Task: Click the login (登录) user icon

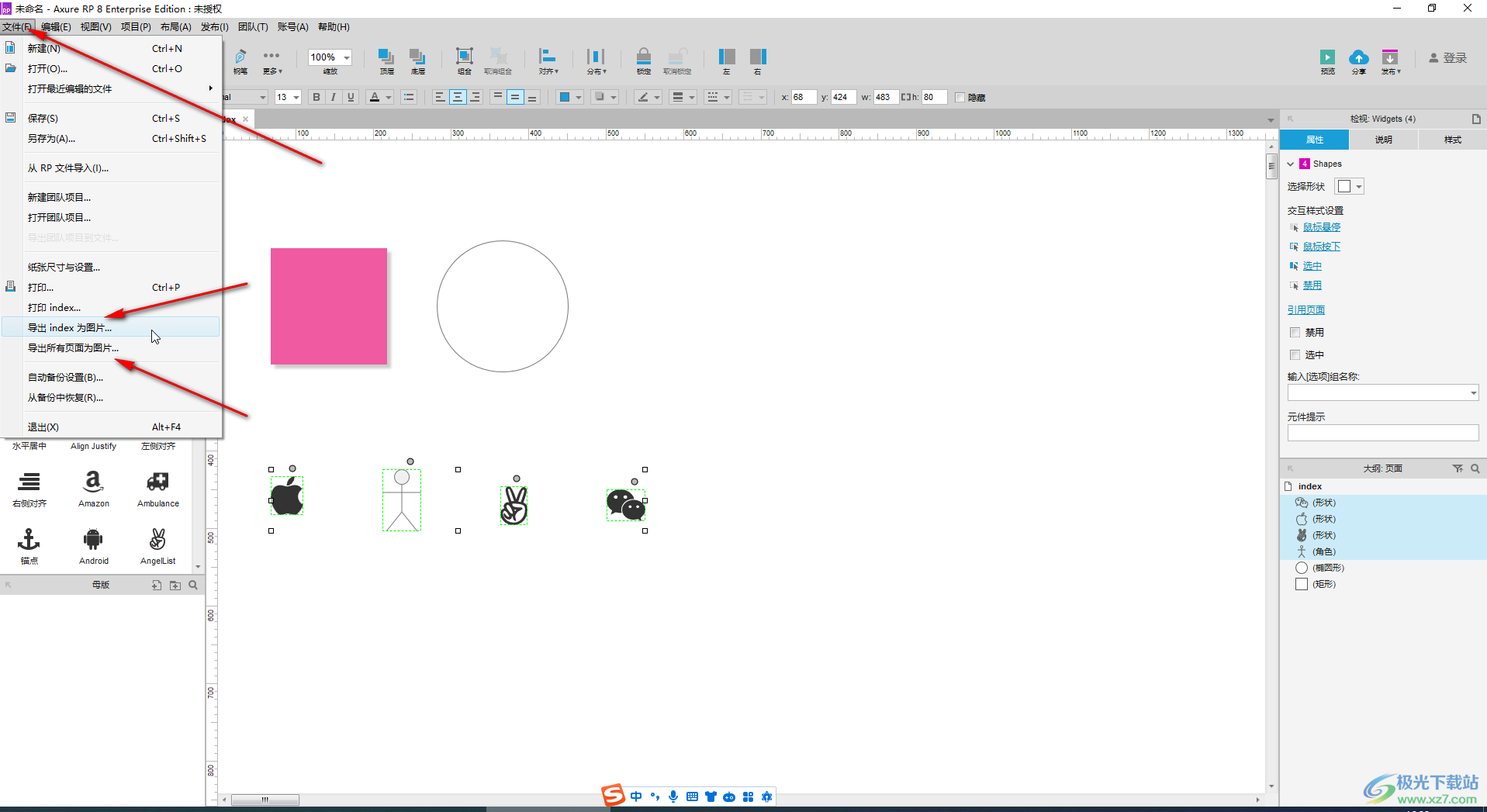Action: pos(1433,58)
